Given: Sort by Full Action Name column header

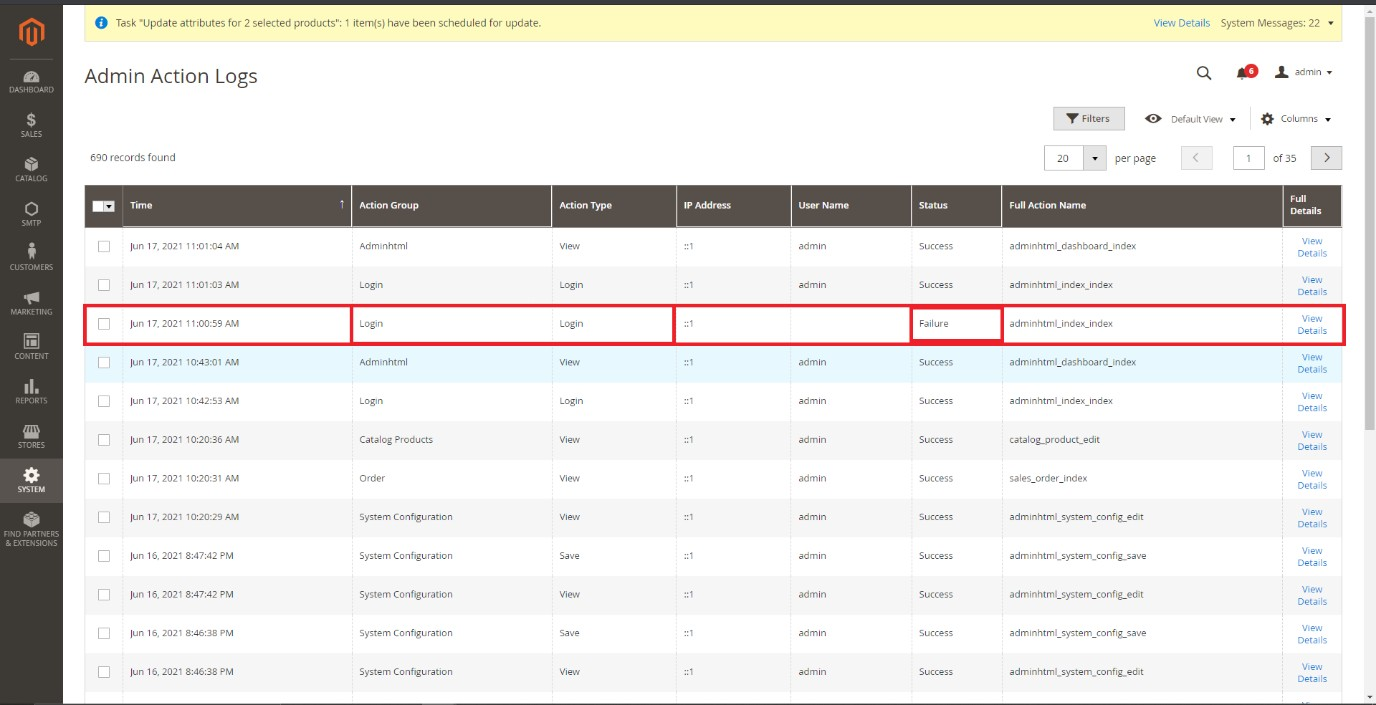Looking at the screenshot, I should point(1142,205).
